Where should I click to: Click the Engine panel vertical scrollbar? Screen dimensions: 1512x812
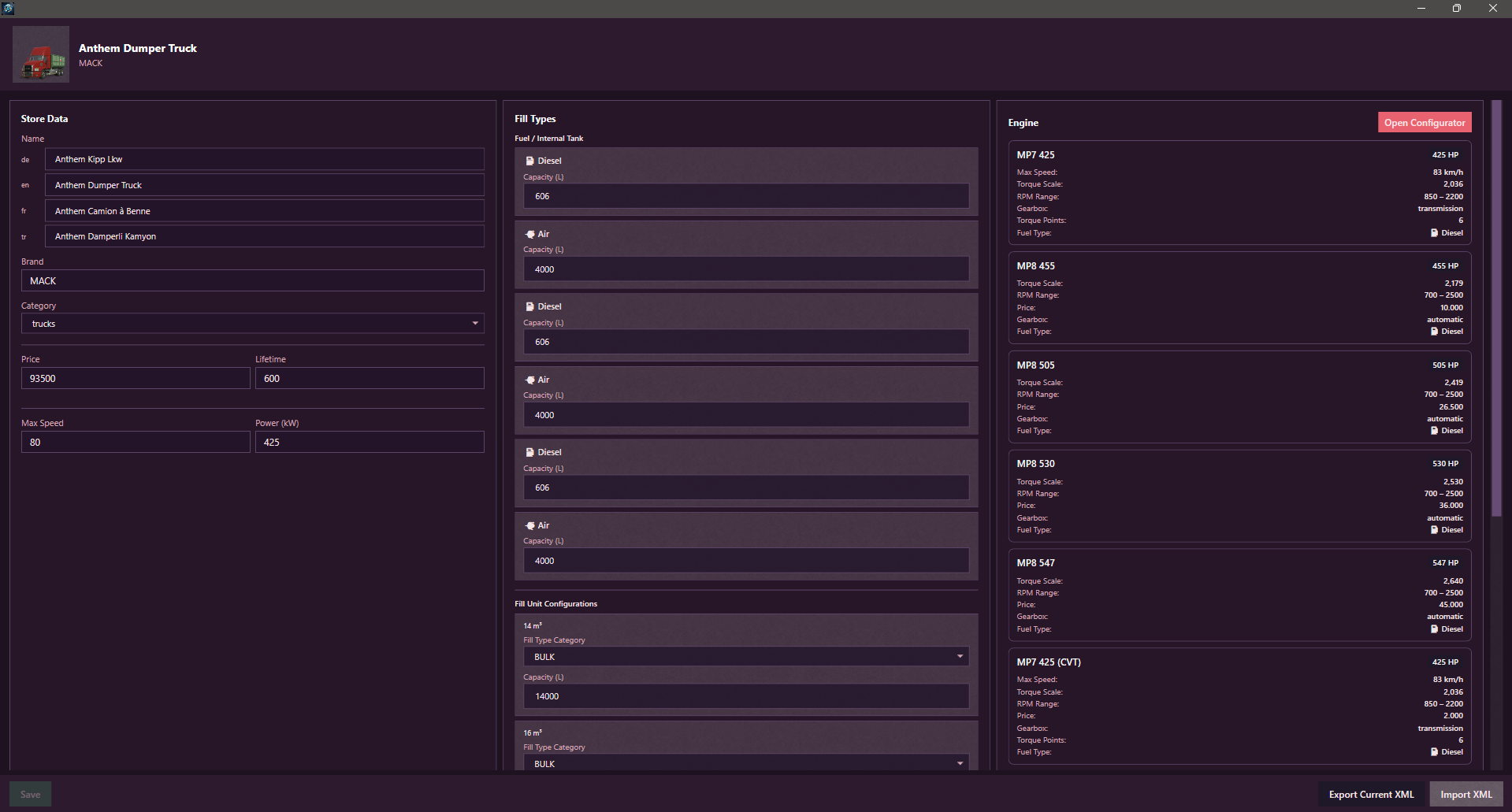pos(1496,309)
